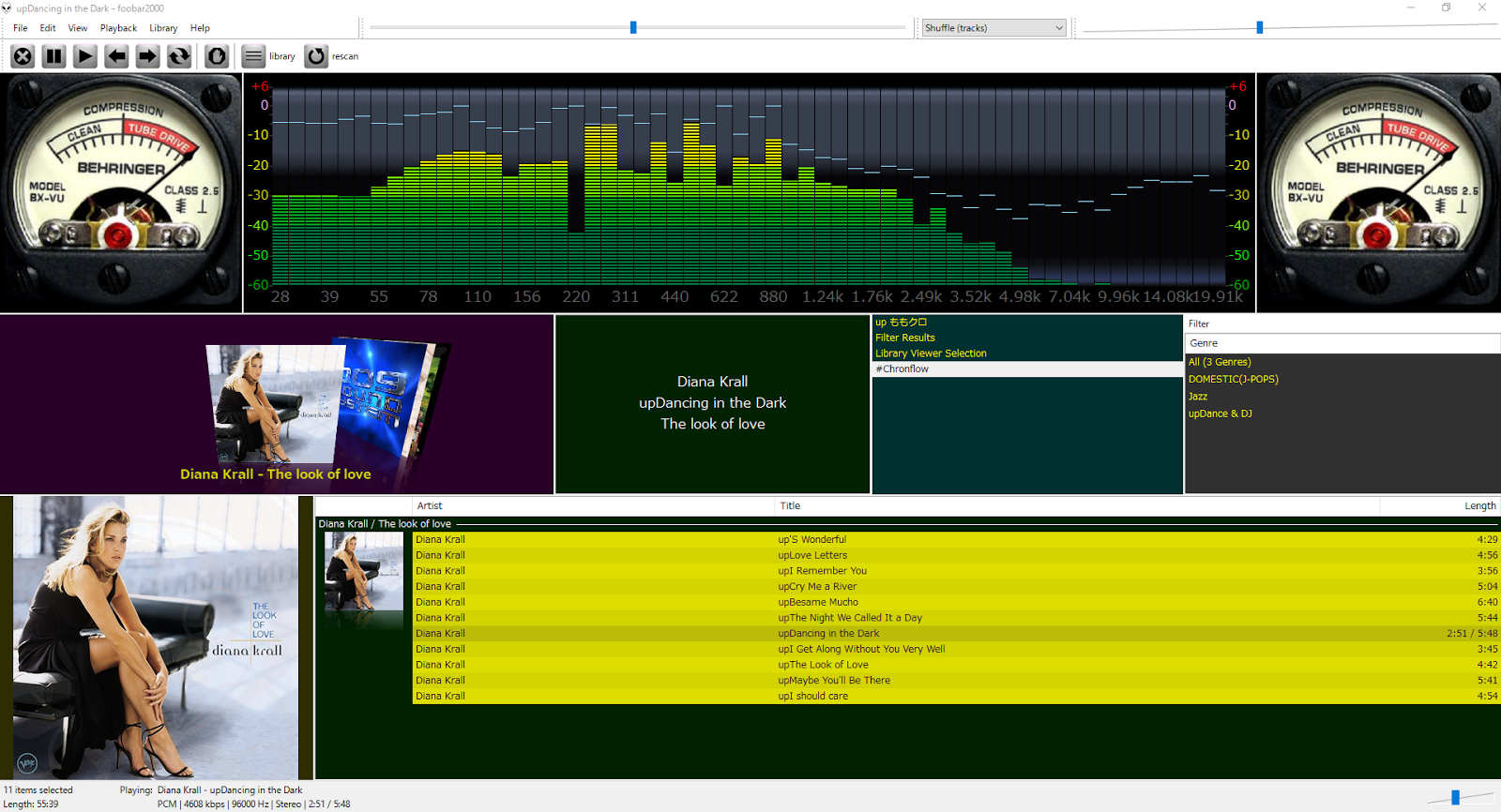Click the small album thumbnail in the playlist

coord(363,571)
